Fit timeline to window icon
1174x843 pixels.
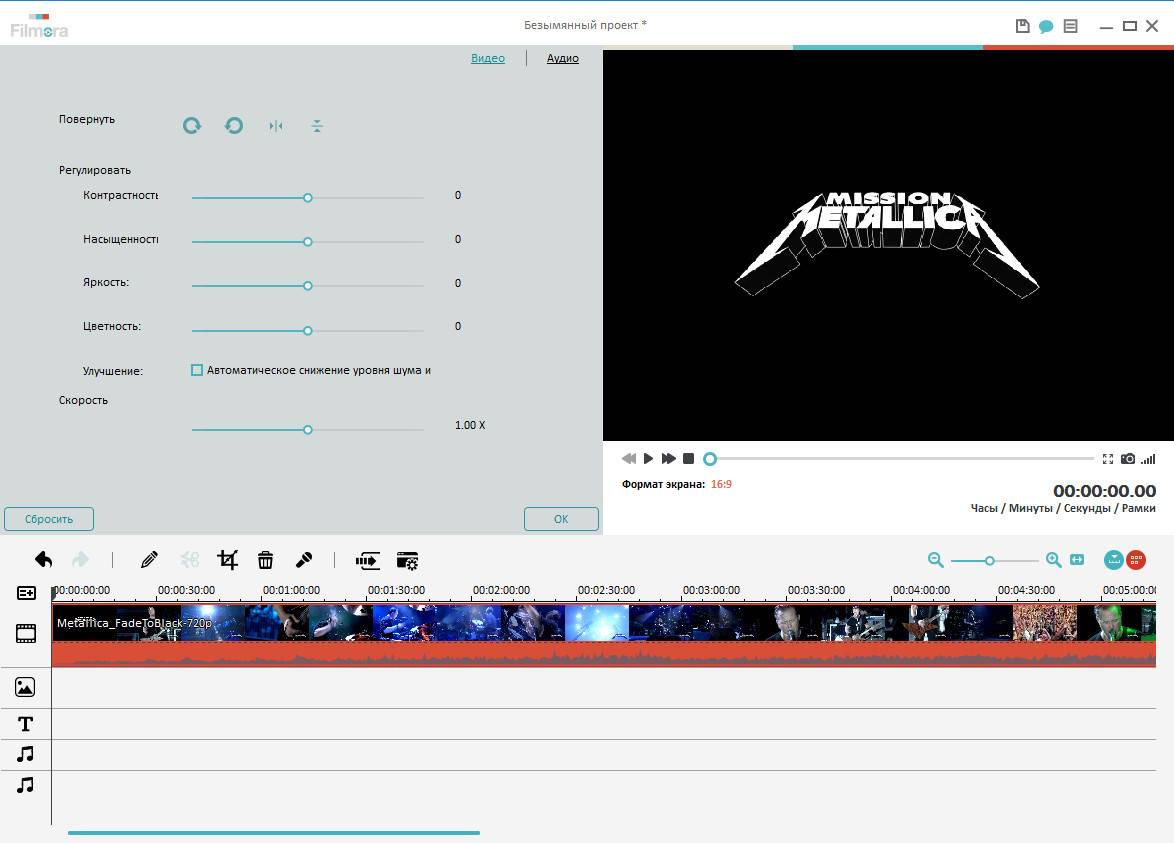1077,559
